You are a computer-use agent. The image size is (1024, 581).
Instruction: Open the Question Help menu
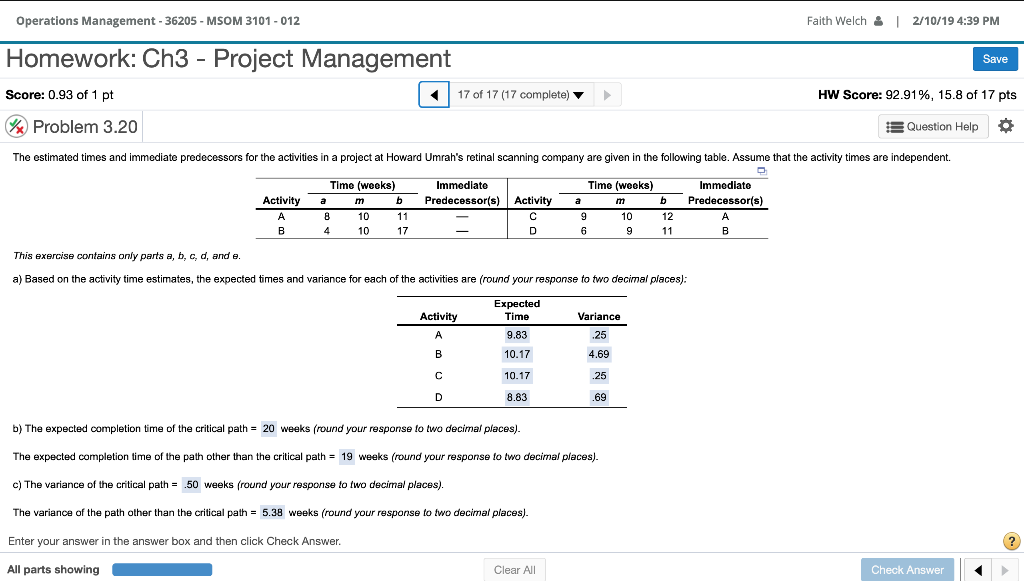931,126
